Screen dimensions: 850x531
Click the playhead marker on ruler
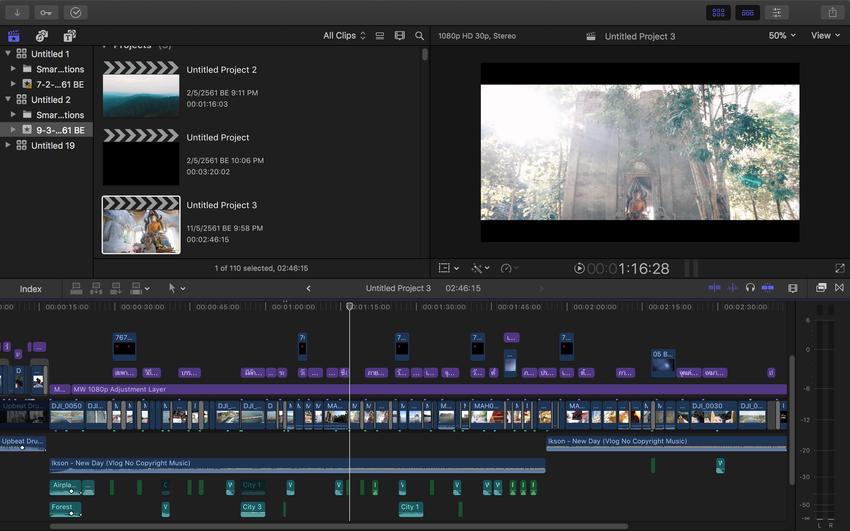point(350,306)
